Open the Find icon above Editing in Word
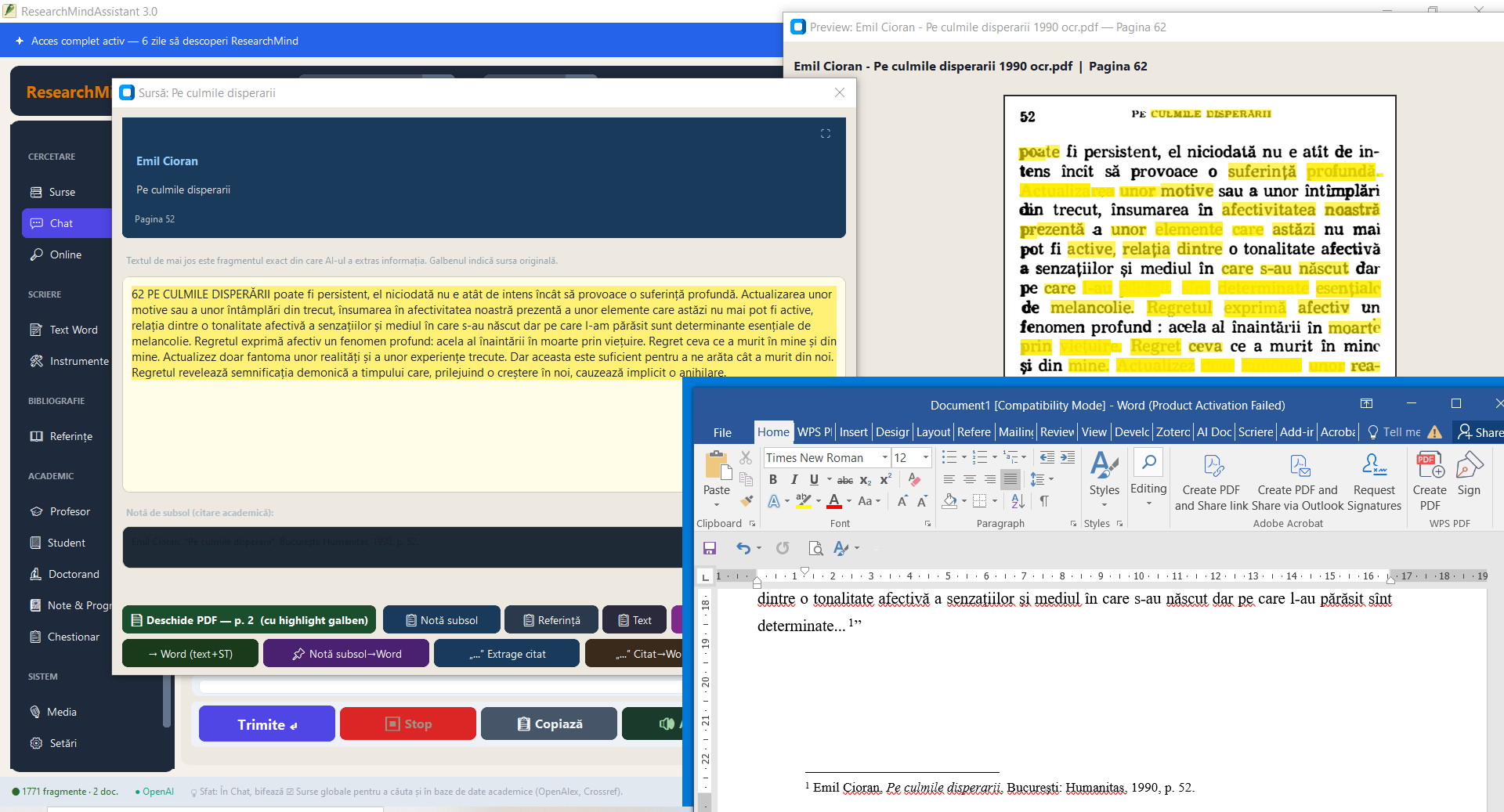1504x812 pixels. click(1149, 463)
